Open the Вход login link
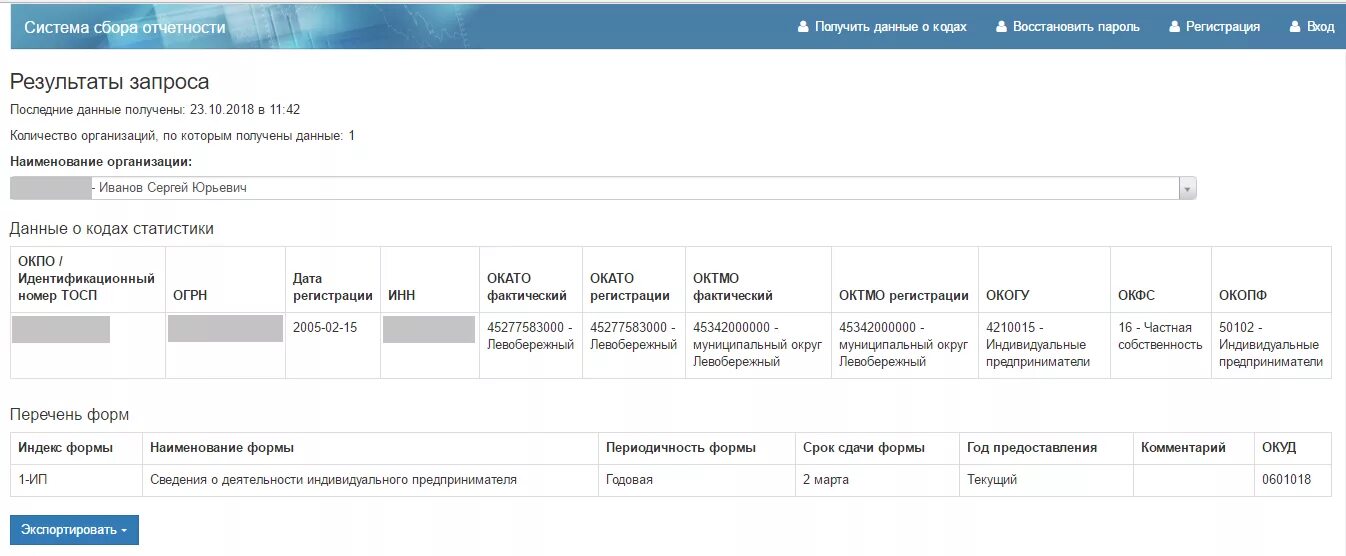Screen dimensions: 1346x556 [1321, 27]
